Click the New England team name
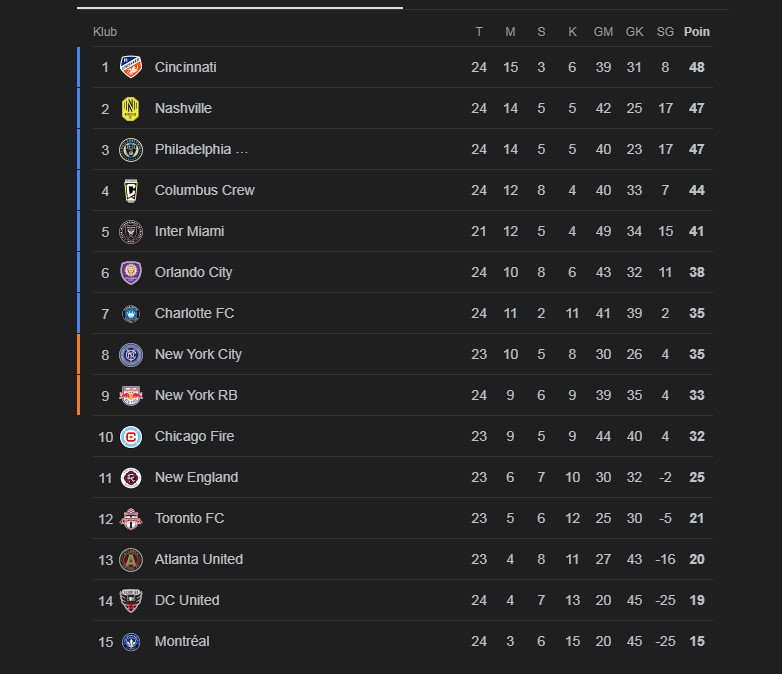The image size is (782, 674). 196,477
